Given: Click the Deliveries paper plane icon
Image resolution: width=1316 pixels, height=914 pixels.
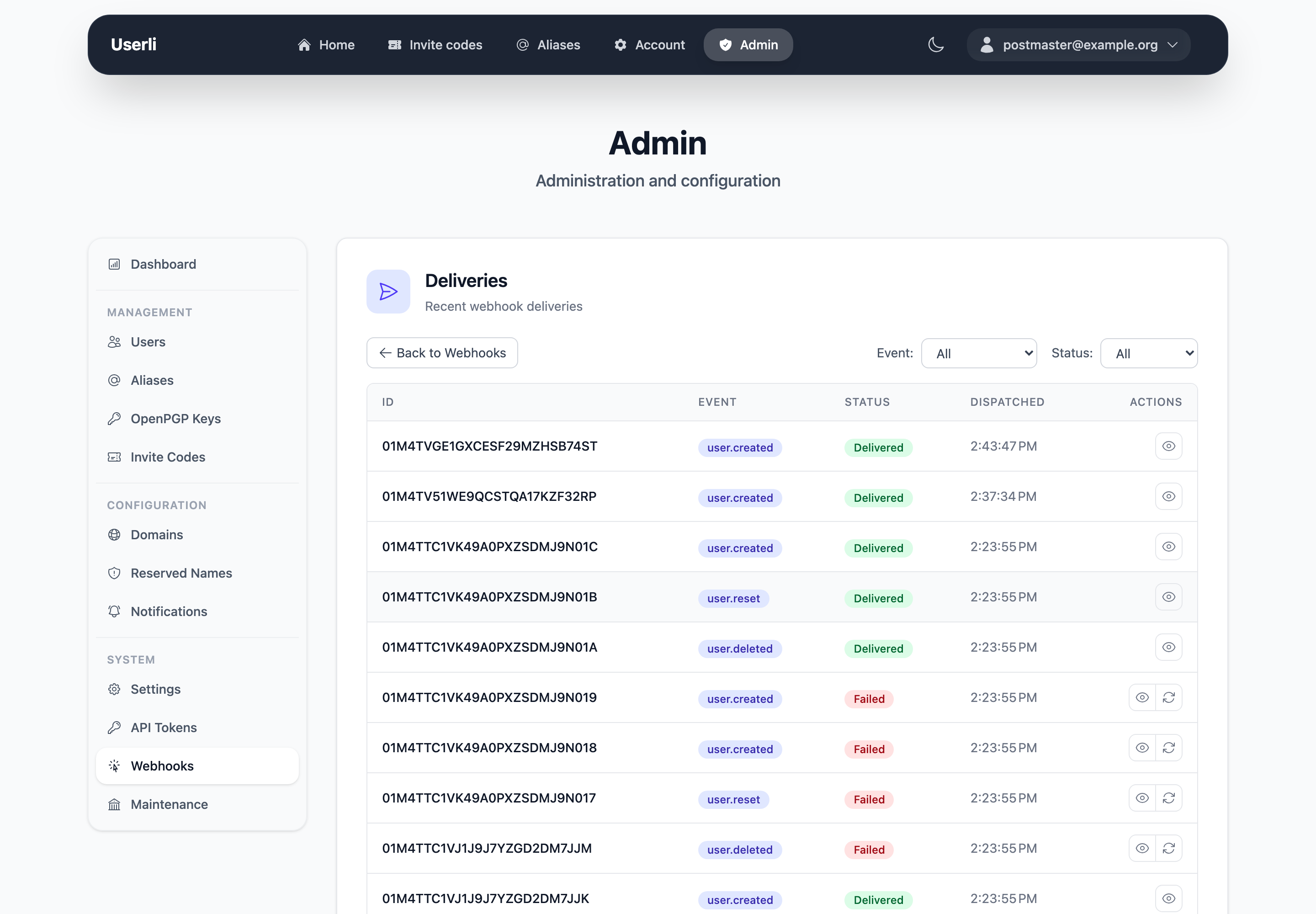Looking at the screenshot, I should 388,292.
